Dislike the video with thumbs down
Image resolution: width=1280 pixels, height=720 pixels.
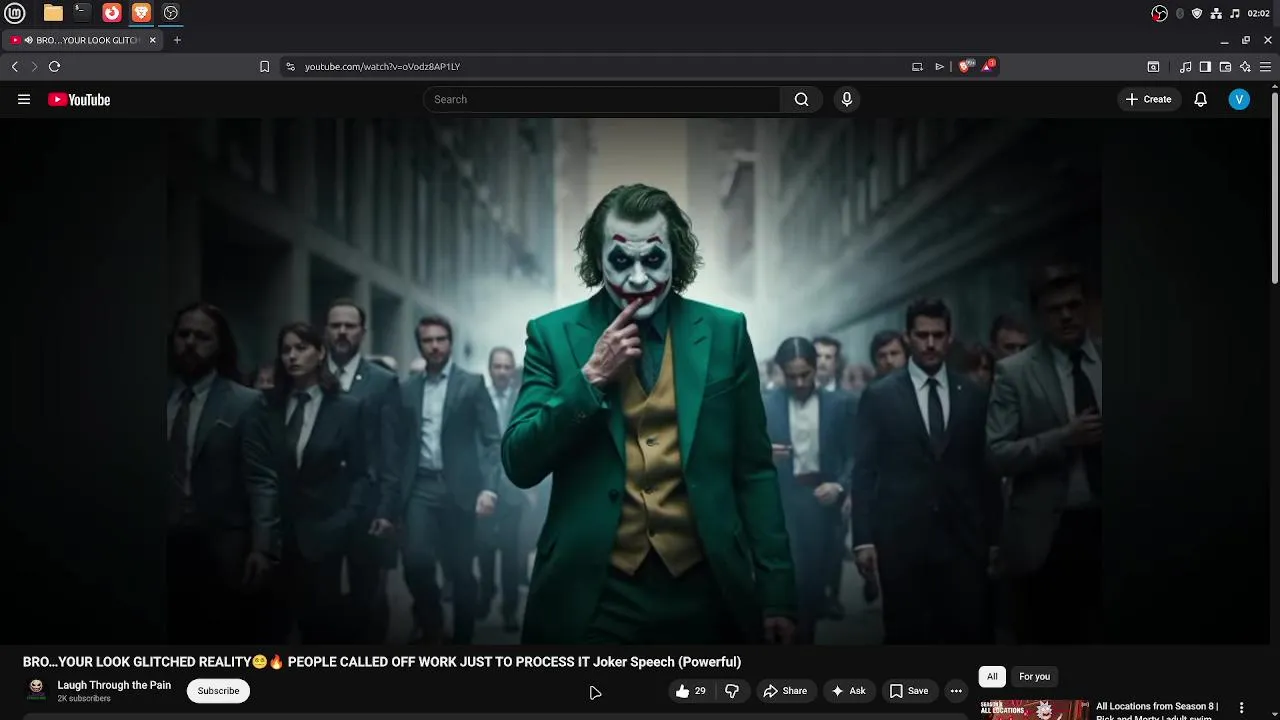coord(732,691)
